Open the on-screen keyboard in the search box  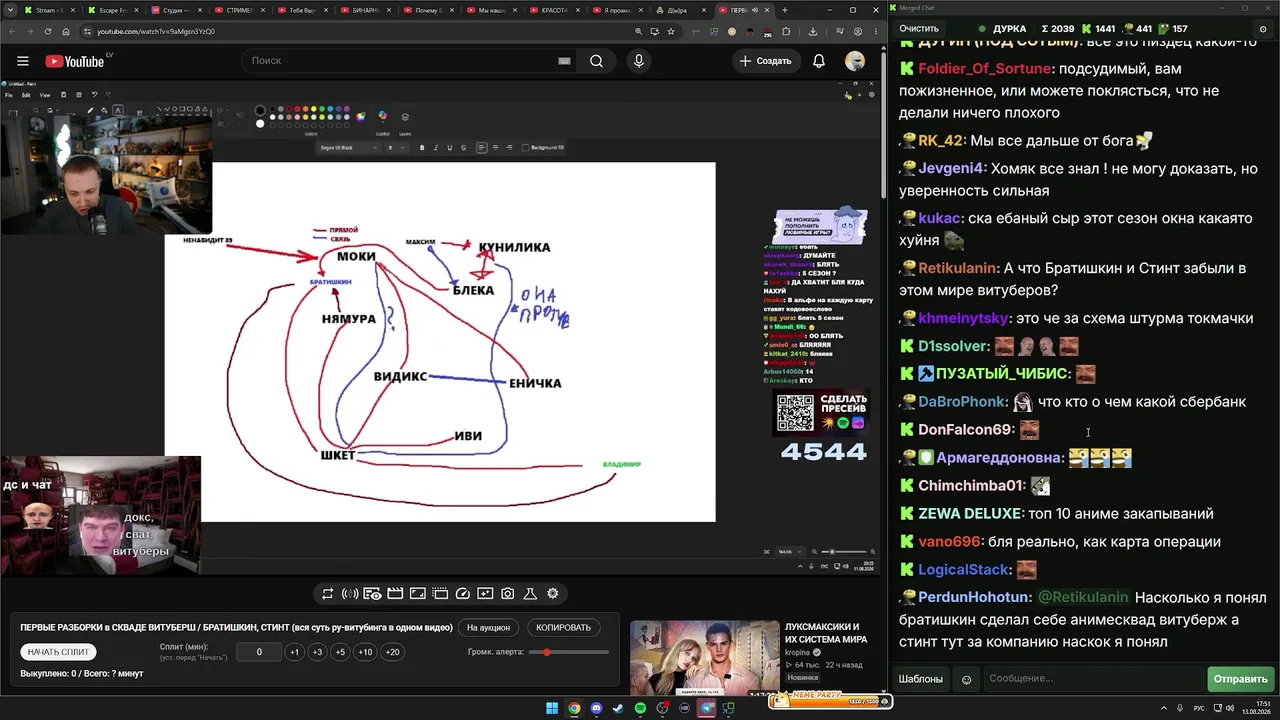point(564,61)
